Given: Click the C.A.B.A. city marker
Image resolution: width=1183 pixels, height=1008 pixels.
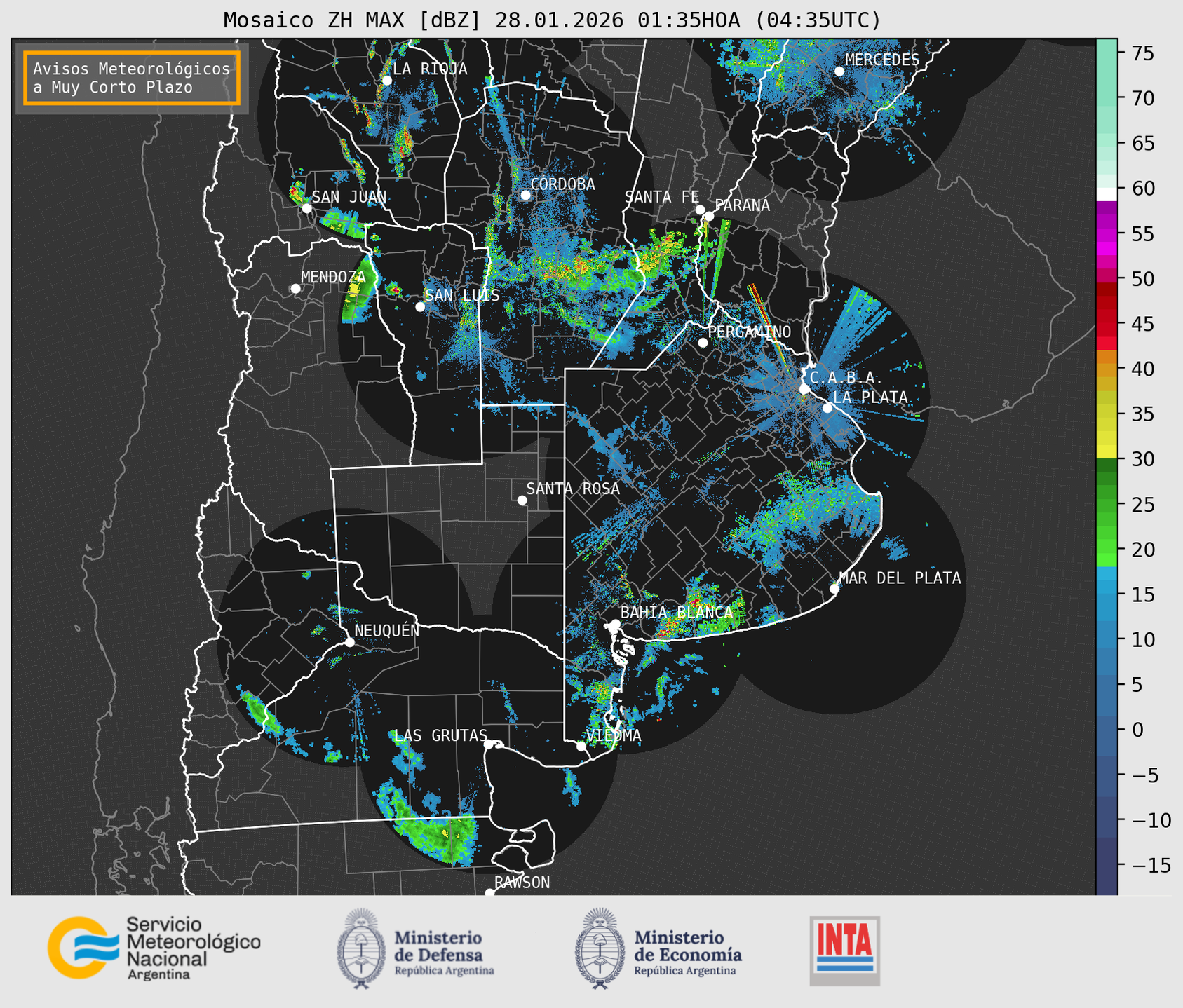Looking at the screenshot, I should [x=804, y=388].
